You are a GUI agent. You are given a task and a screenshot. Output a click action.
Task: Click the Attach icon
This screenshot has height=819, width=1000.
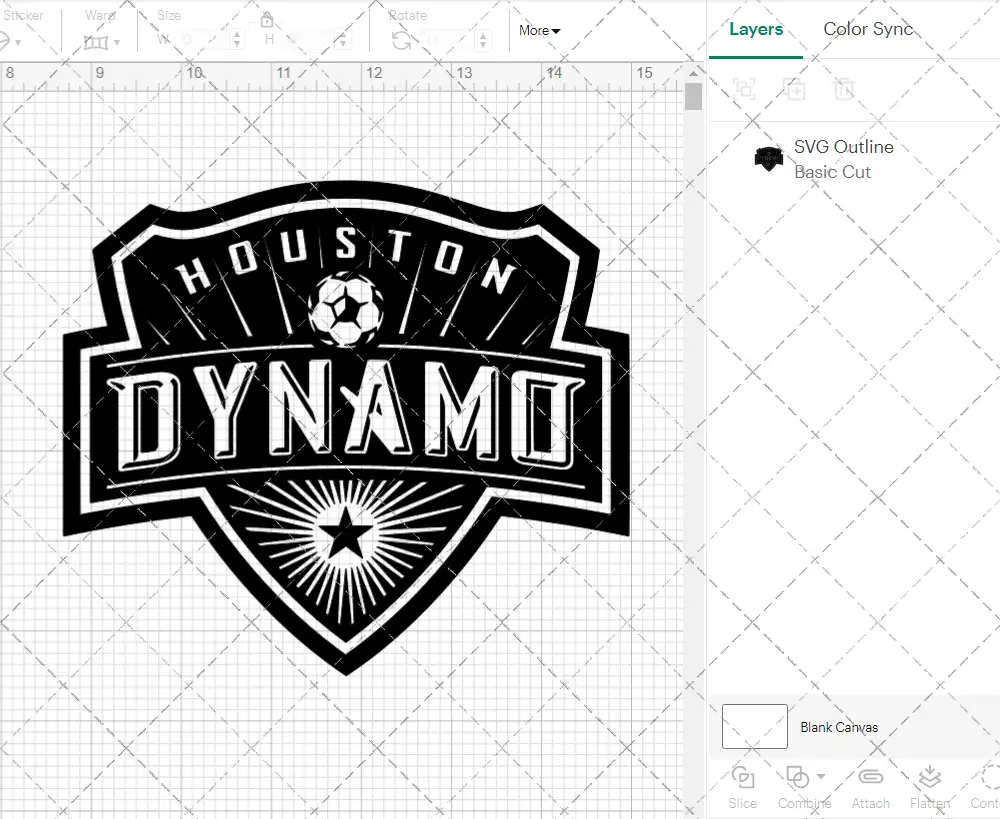pyautogui.click(x=870, y=789)
